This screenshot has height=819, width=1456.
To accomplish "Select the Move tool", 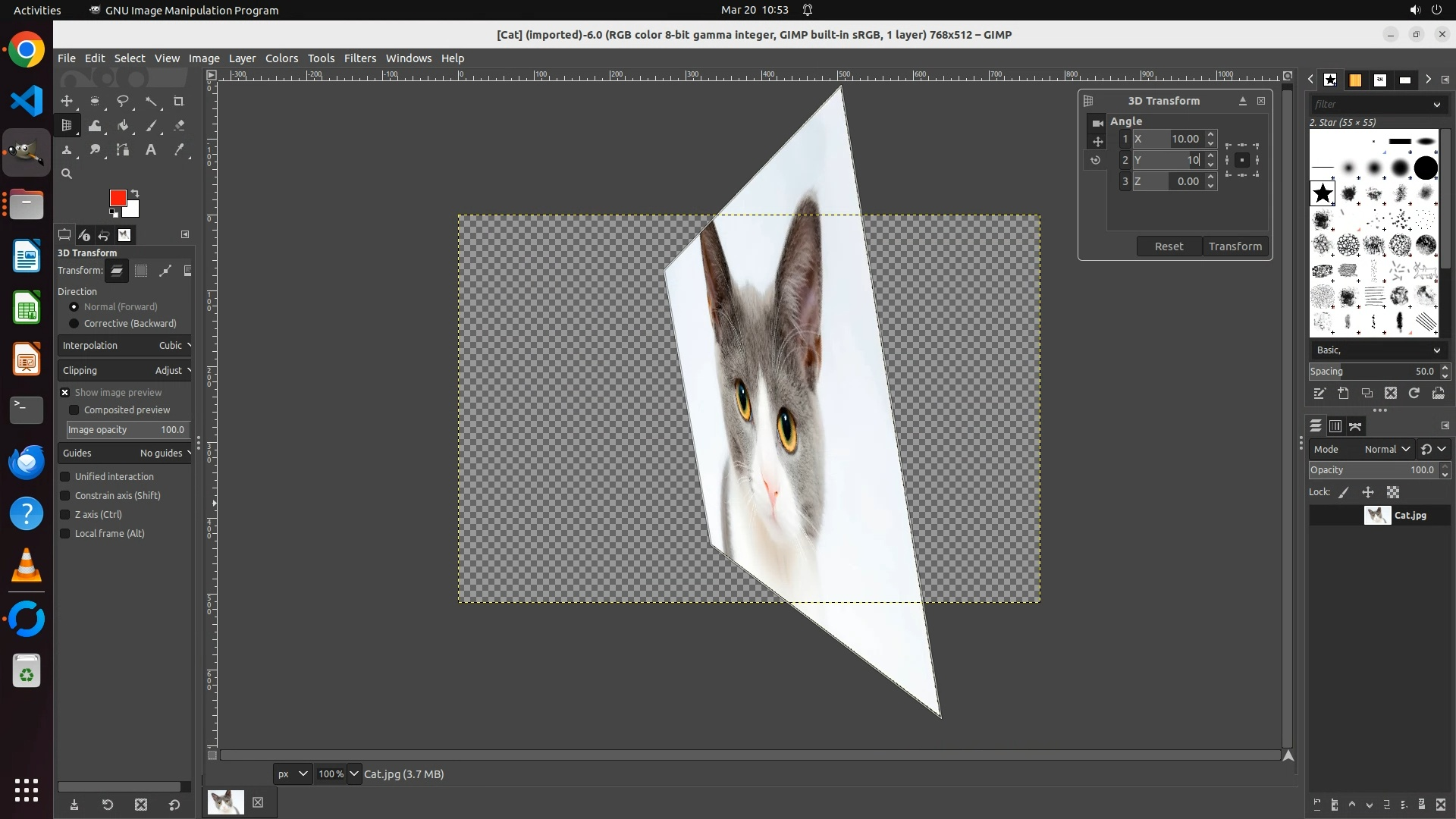I will [x=67, y=101].
